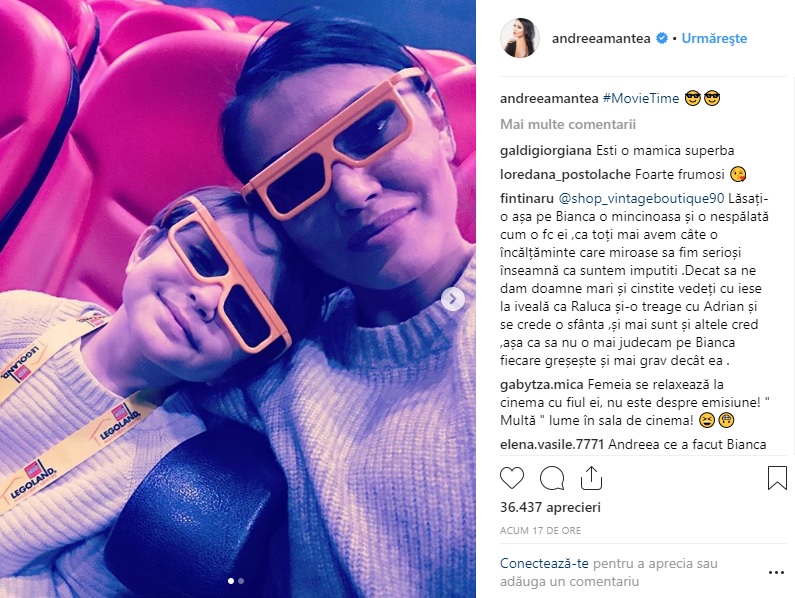The height and width of the screenshot is (598, 795).
Task: Like the post with the heart icon
Action: click(512, 478)
